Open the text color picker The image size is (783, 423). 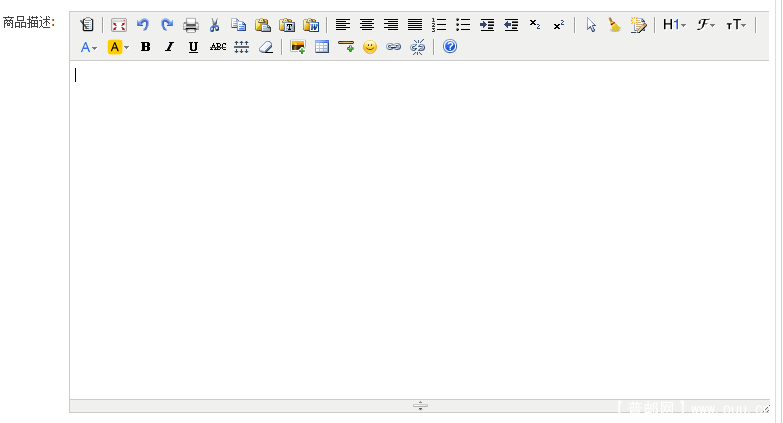coord(89,47)
